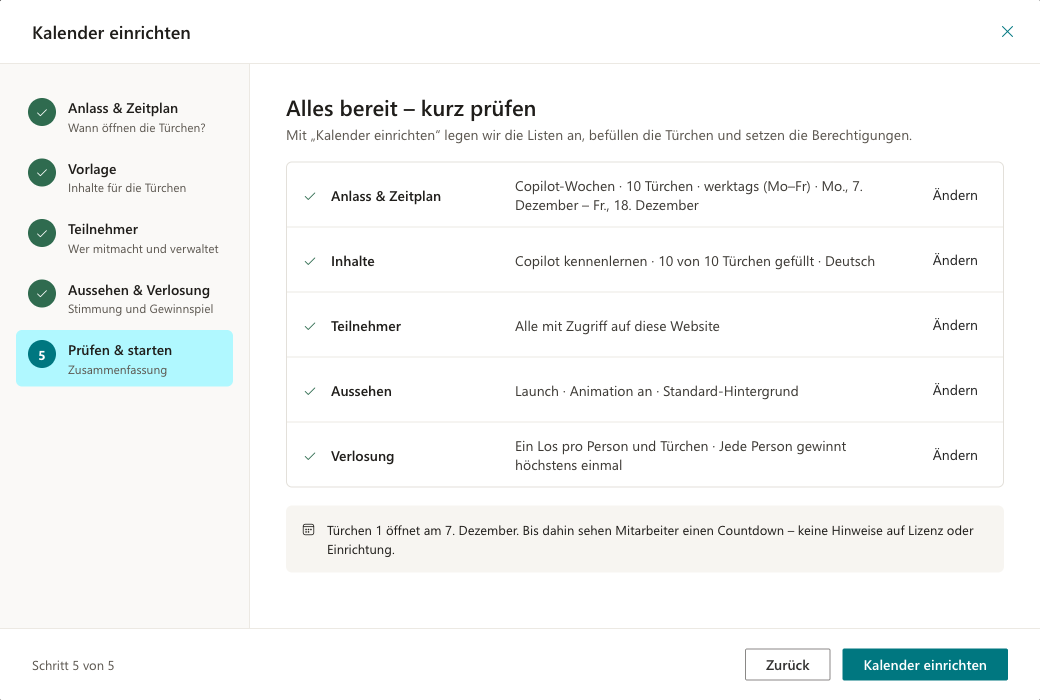Click the checkmark beside Anlass & Zeitplan summary
Screen dimensions: 1040x700
[310, 196]
